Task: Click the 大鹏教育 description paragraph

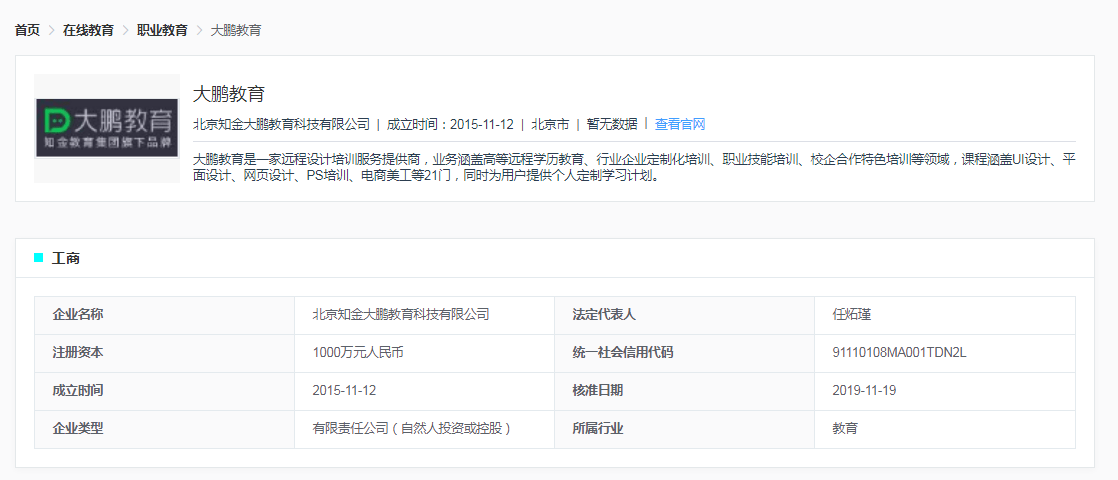Action: [634, 168]
